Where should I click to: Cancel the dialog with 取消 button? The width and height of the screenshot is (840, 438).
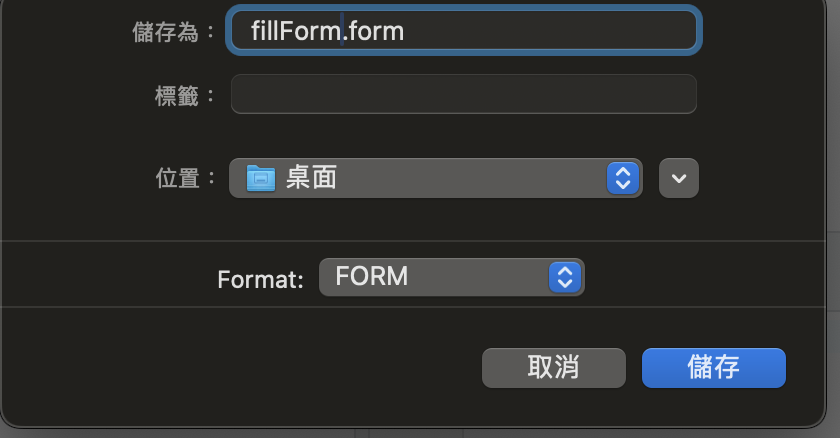coord(553,368)
